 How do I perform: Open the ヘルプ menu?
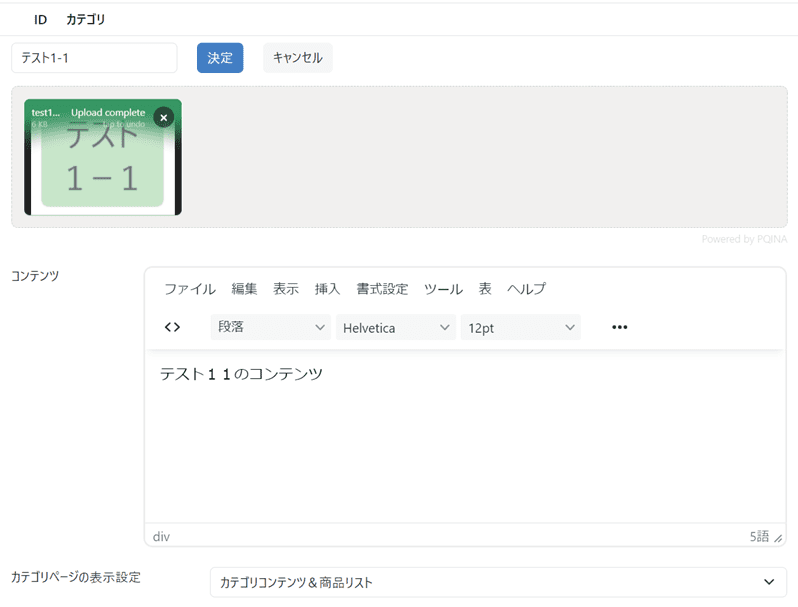[x=526, y=289]
